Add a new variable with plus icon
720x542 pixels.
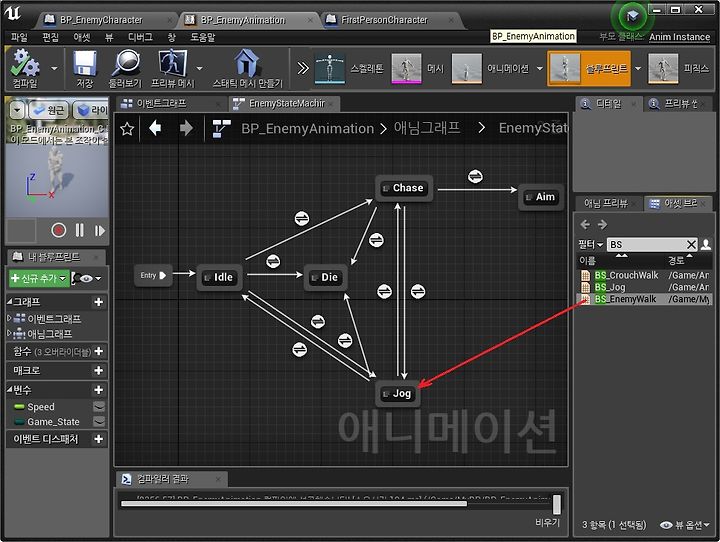coord(98,390)
